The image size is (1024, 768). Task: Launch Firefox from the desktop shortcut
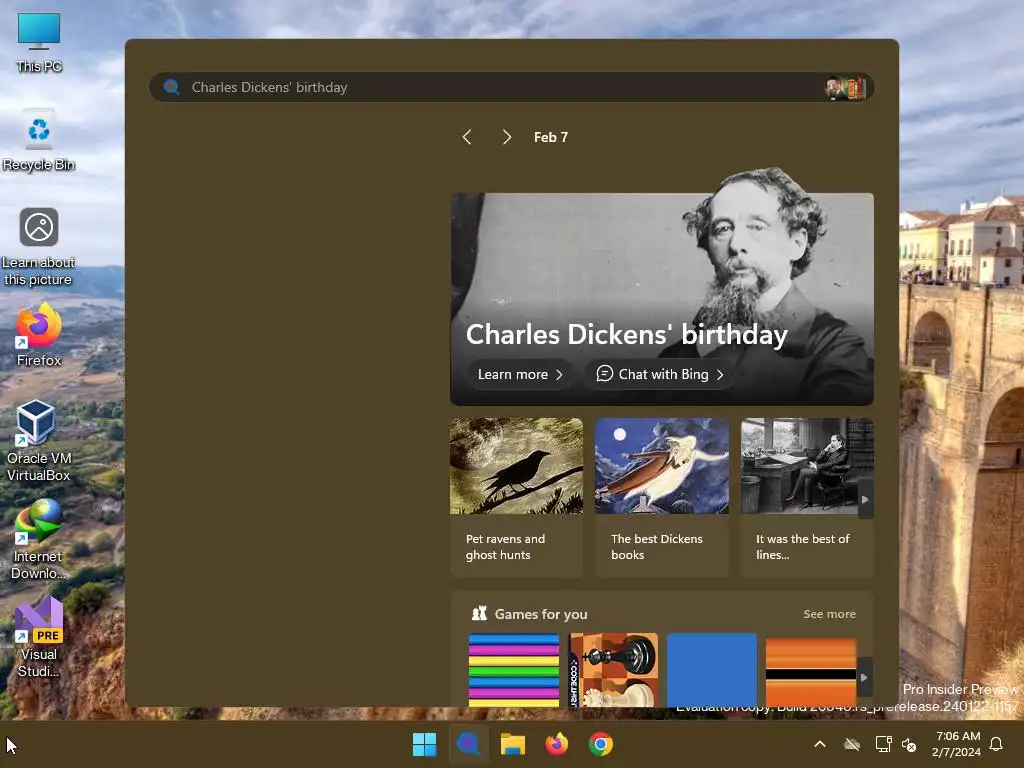click(39, 336)
